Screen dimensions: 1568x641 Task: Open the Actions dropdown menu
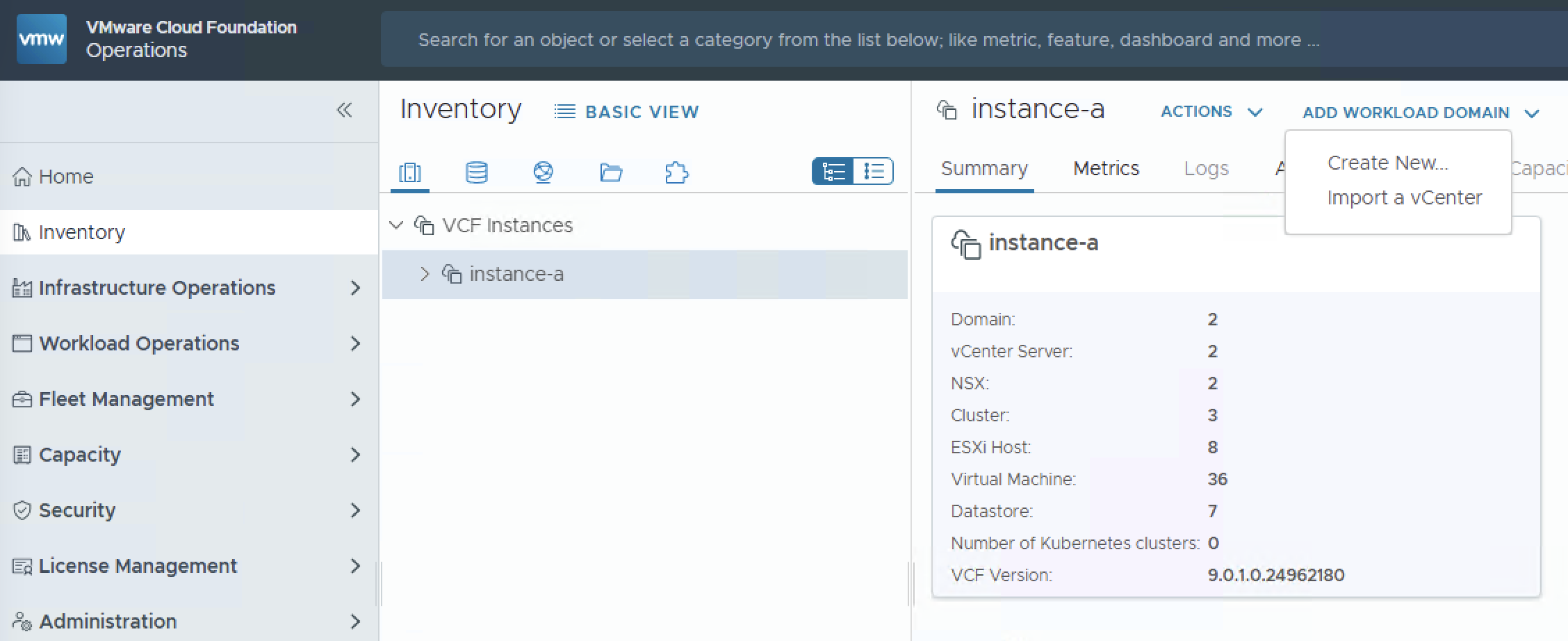1211,112
